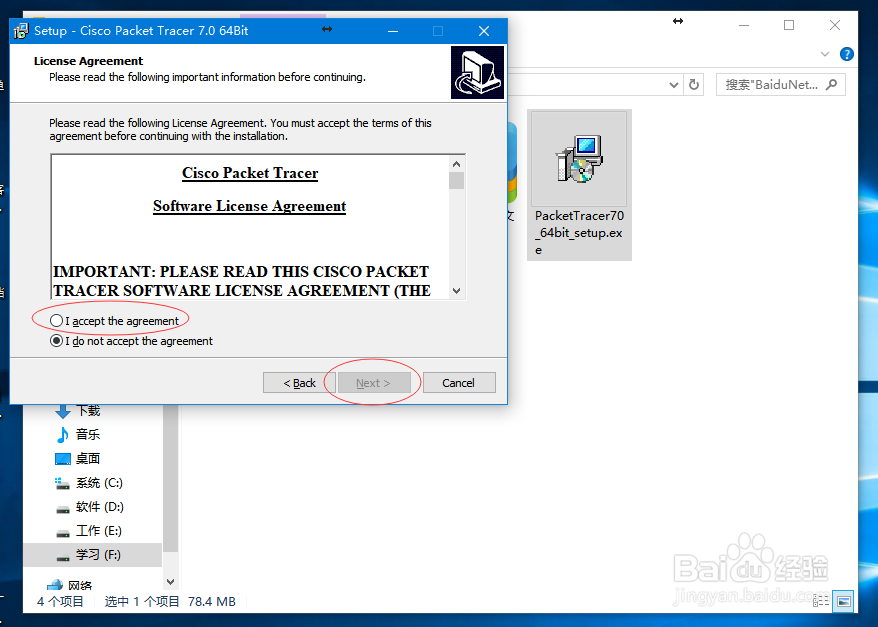Select the 学习 (F:) drive
This screenshot has width=878, height=627.
click(x=93, y=555)
